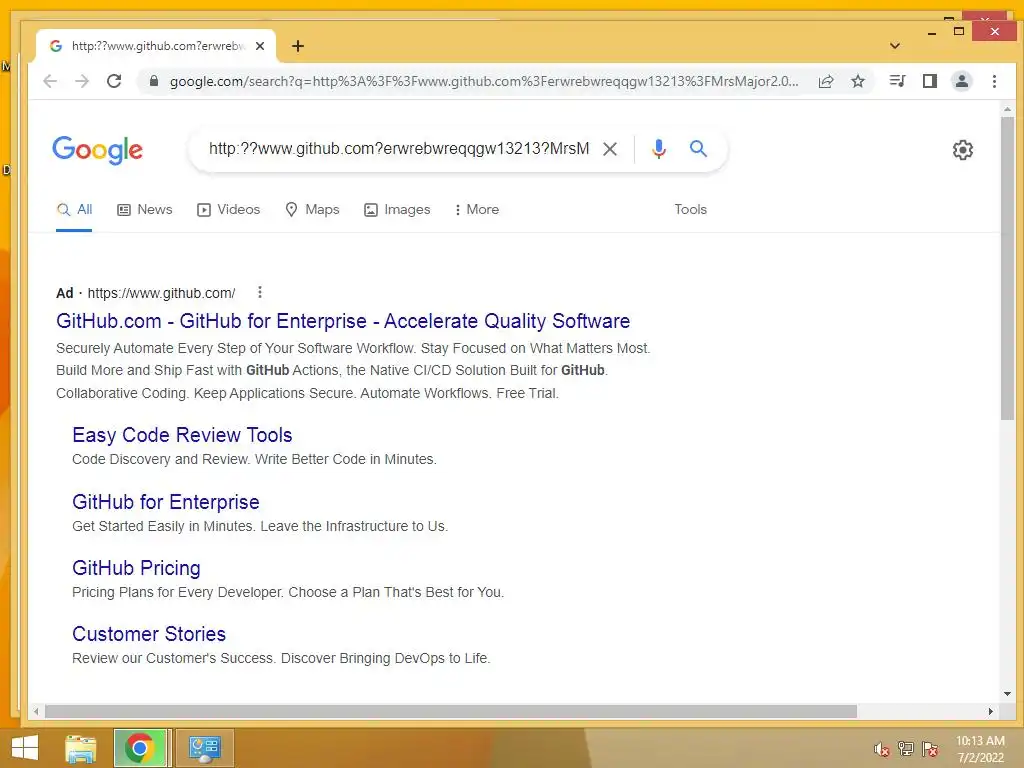Click the Chrome taskbar icon
Screen dimensions: 1024x768
coord(140,748)
